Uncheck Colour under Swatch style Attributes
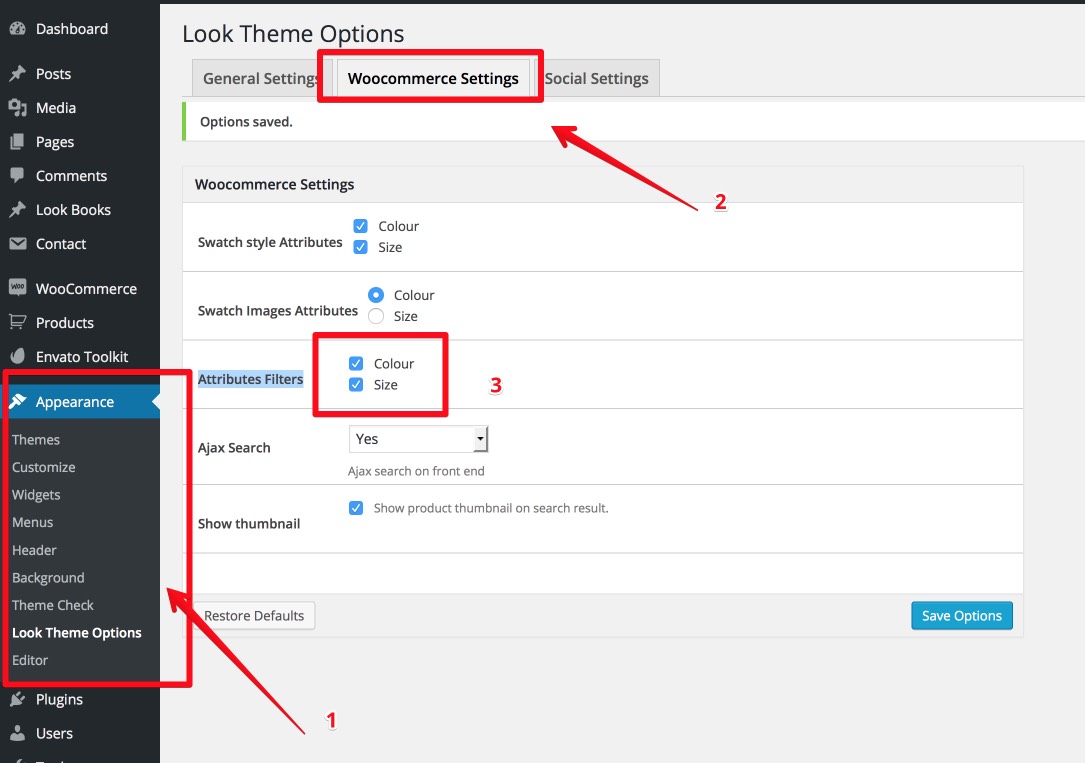 coord(361,226)
